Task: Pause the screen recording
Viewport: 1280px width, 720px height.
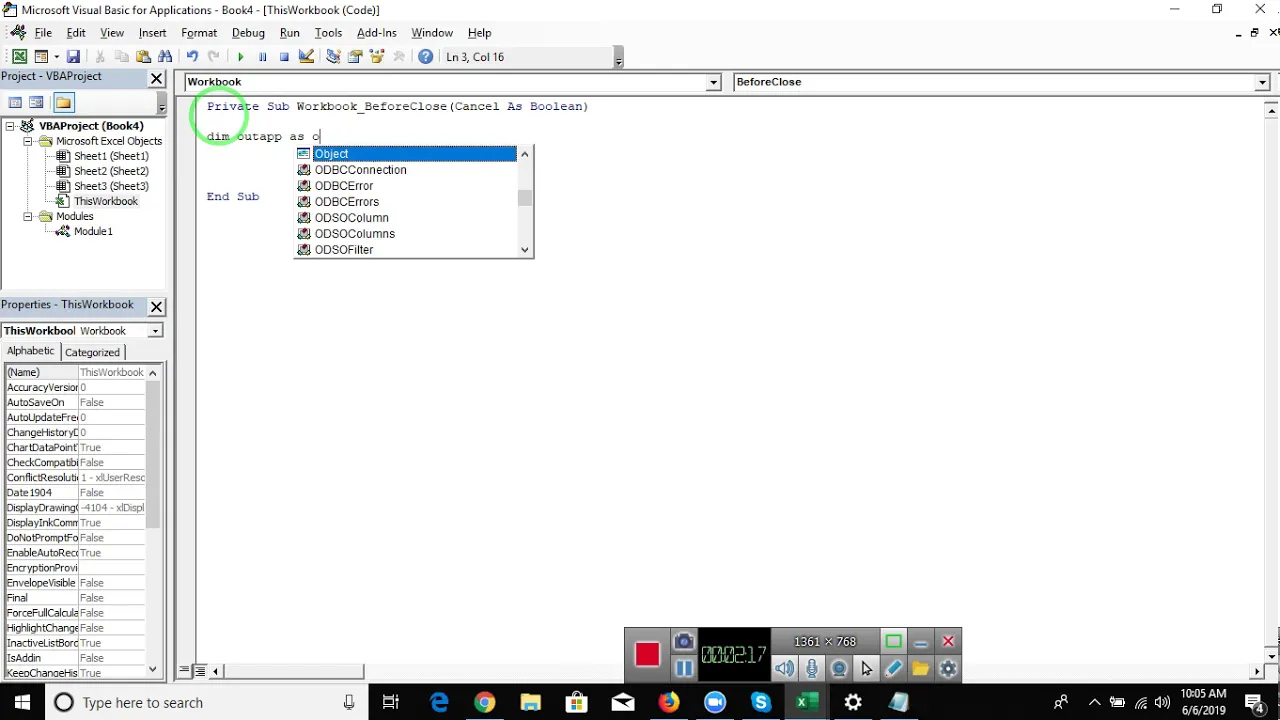Action: (683, 668)
